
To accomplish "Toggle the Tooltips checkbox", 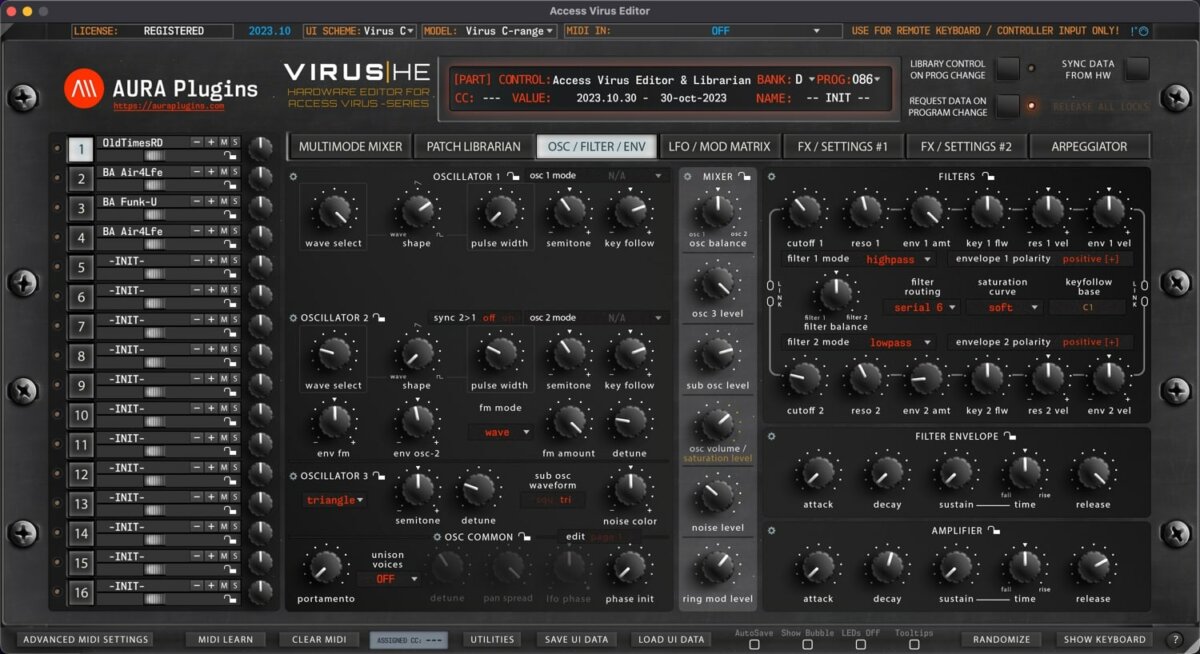I will click(914, 645).
